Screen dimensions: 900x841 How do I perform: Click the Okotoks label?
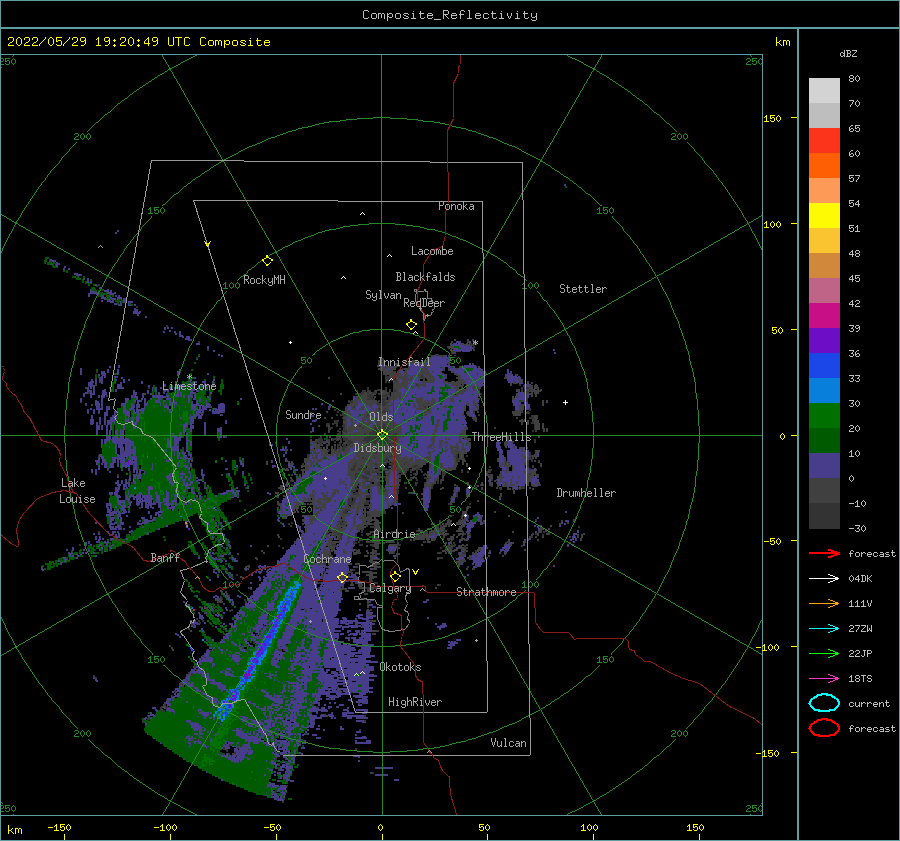coord(400,667)
